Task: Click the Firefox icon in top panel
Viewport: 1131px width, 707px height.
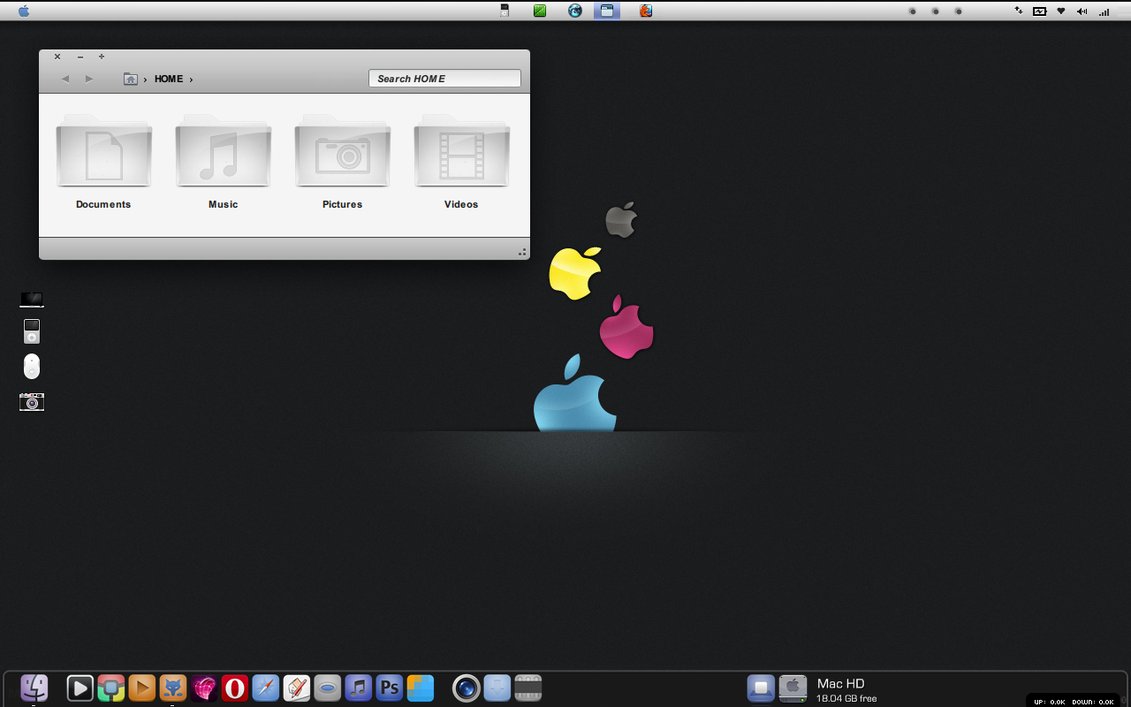Action: (646, 11)
